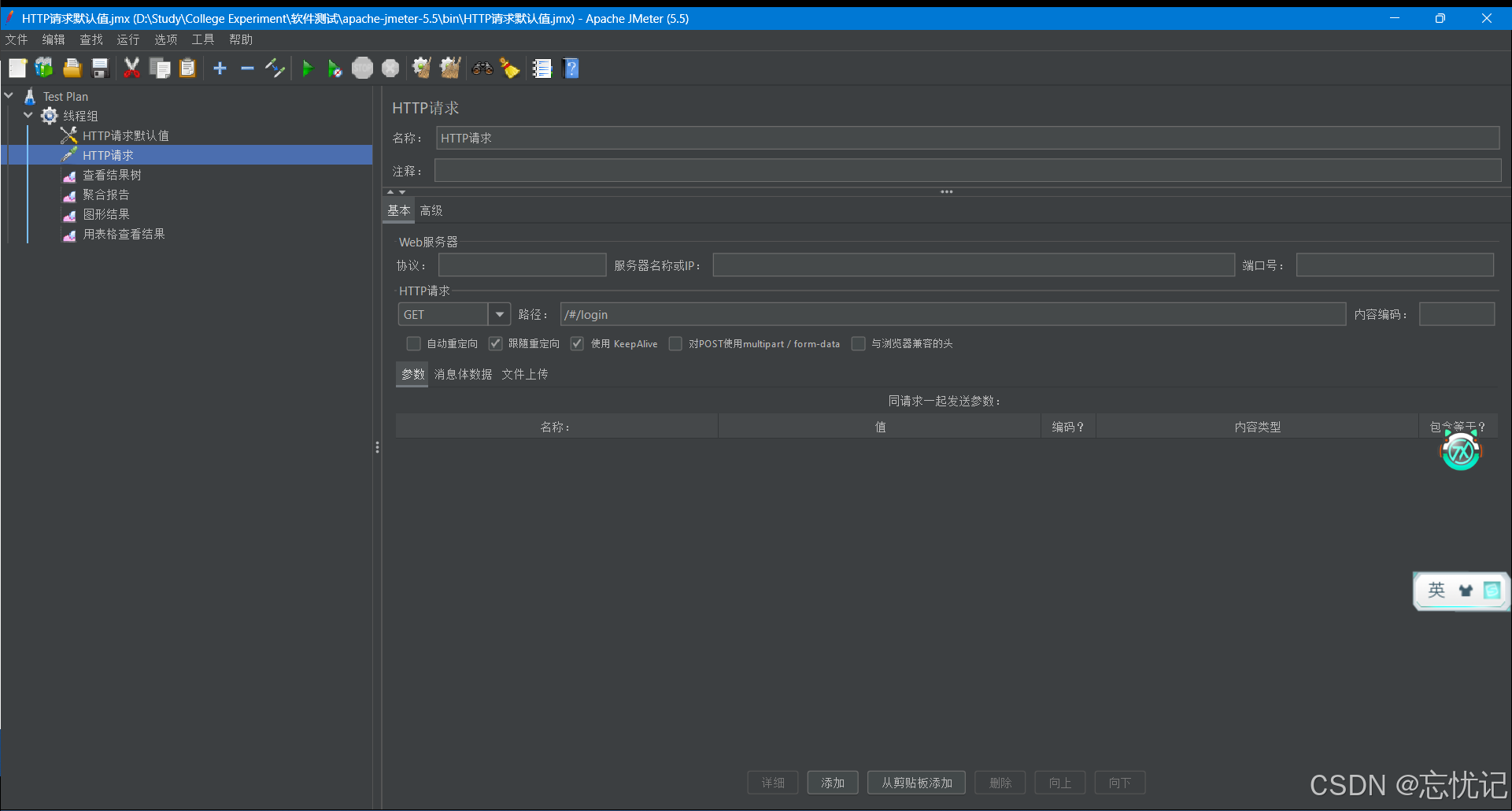The image size is (1512, 811).
Task: Click the Collapse all minus icon
Action: [247, 69]
